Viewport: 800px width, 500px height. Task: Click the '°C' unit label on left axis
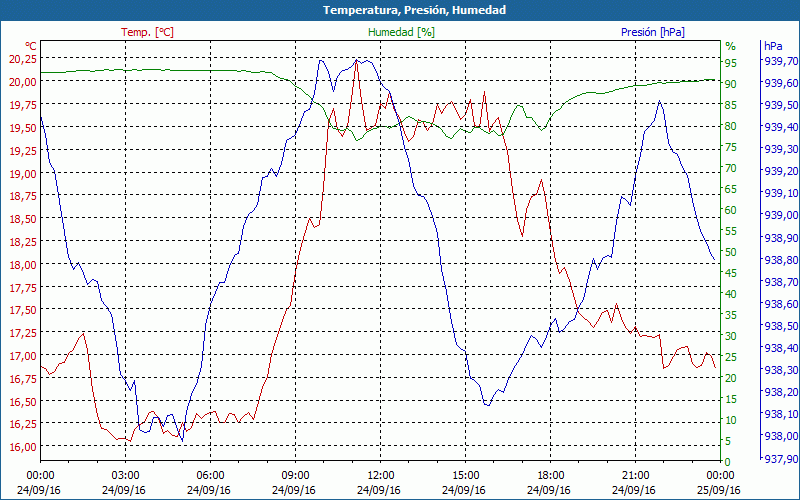tap(31, 46)
